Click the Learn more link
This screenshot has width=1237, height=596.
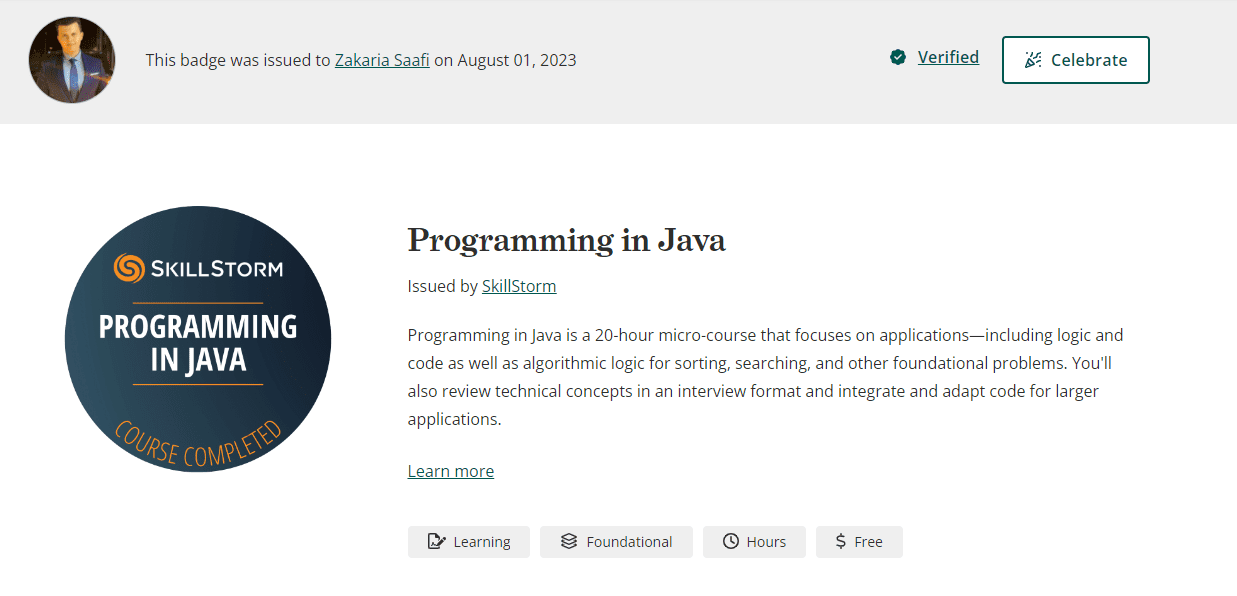pos(451,471)
